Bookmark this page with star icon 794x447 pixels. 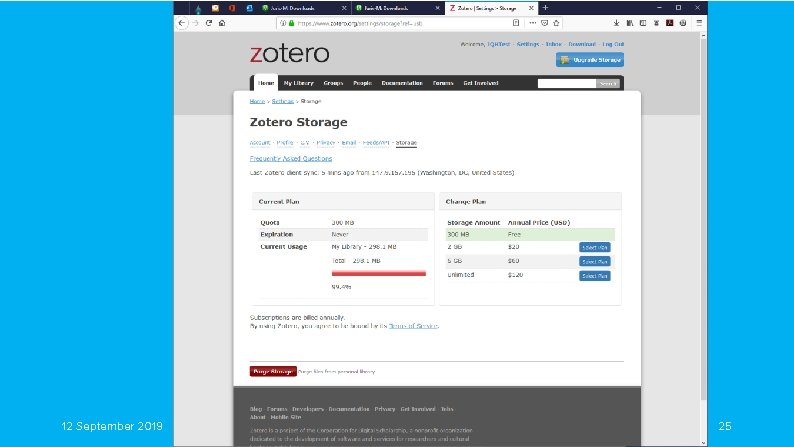556,23
